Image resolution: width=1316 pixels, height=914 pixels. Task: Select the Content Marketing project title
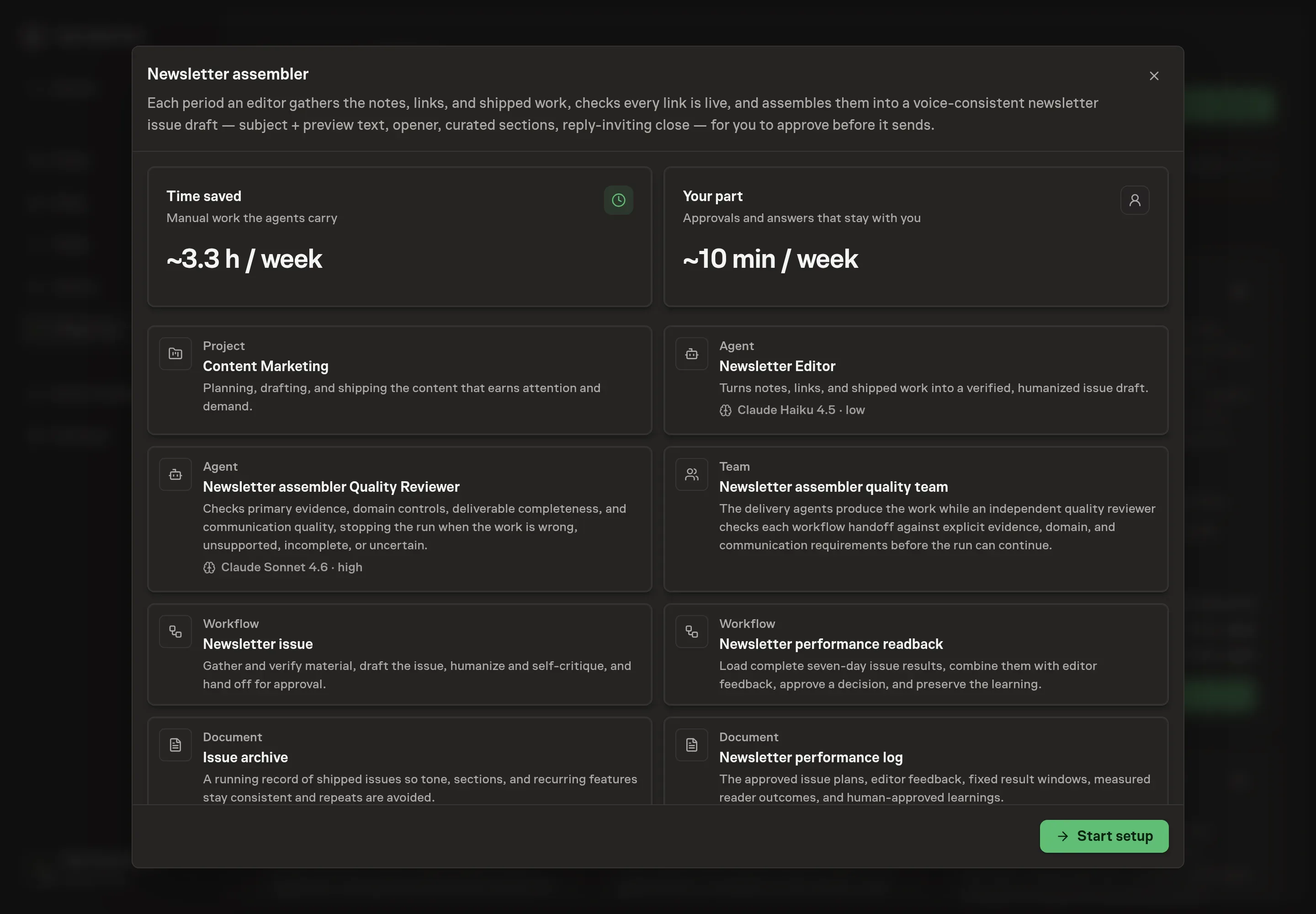click(266, 366)
